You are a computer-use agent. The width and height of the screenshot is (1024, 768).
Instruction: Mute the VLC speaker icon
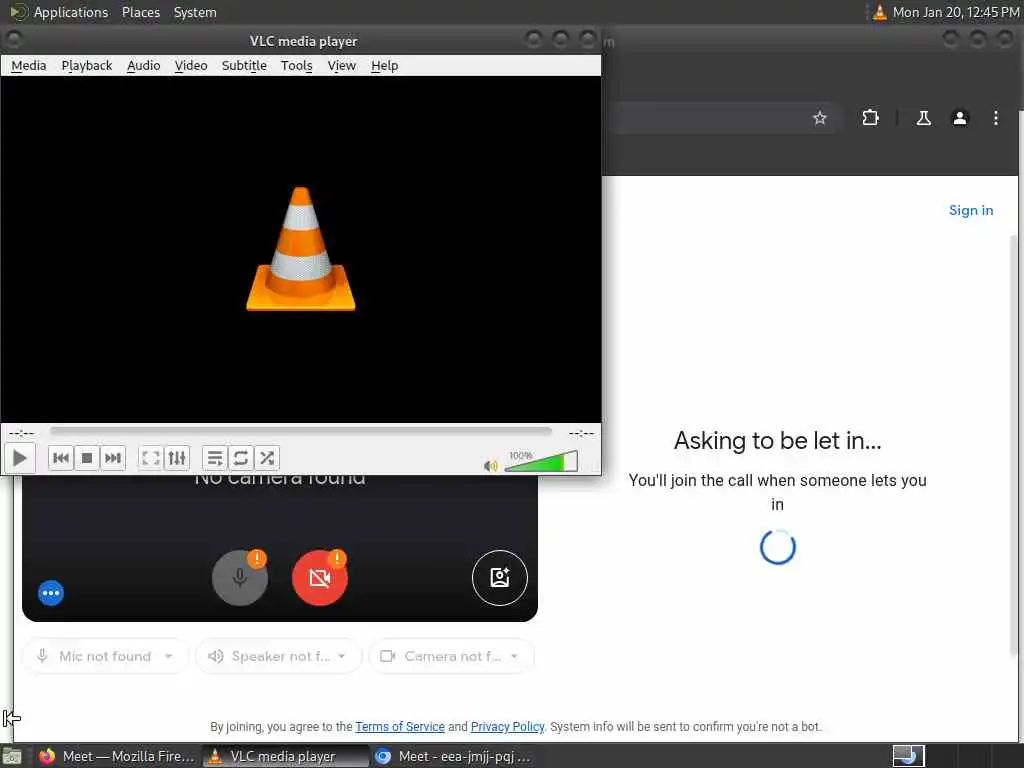click(490, 466)
